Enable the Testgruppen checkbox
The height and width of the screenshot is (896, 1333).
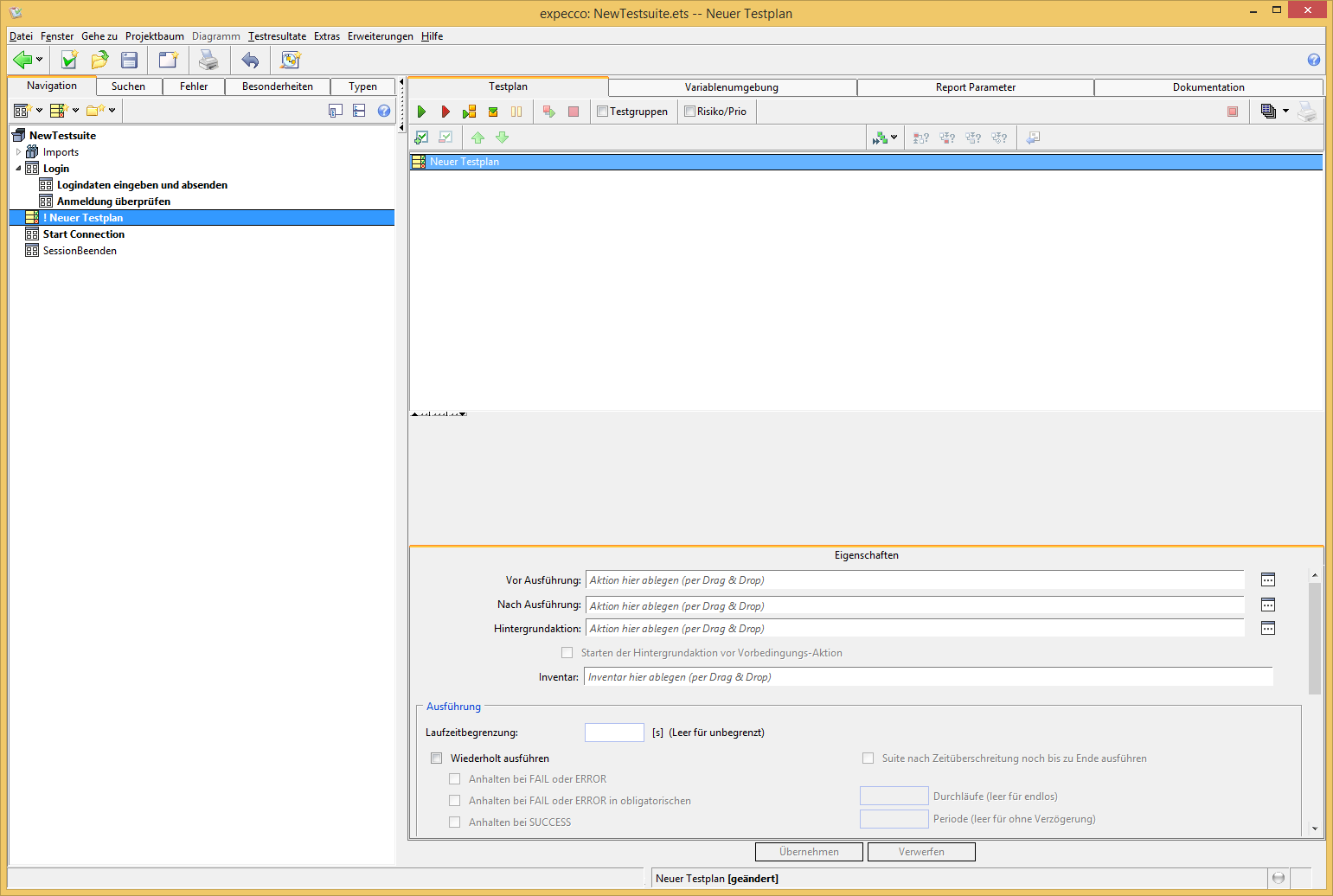pyautogui.click(x=603, y=112)
